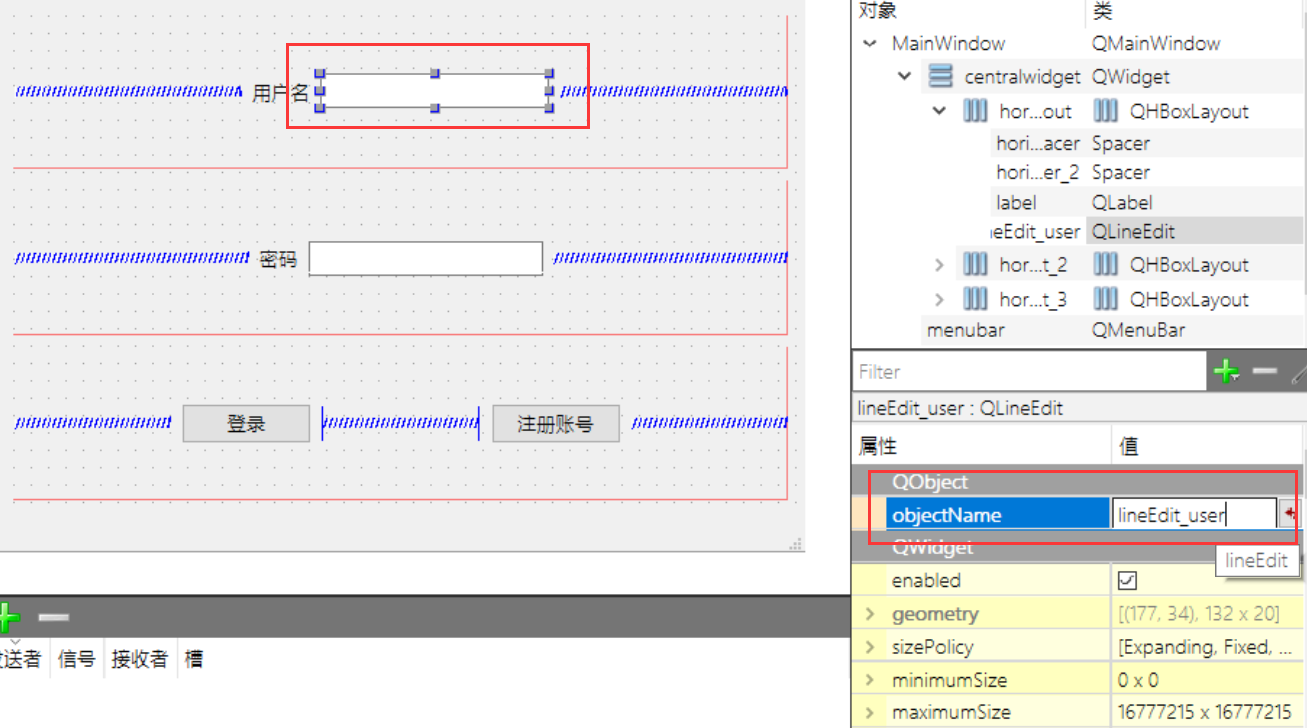
Task: Click the layout icon beside hor...t_3
Action: click(975, 299)
